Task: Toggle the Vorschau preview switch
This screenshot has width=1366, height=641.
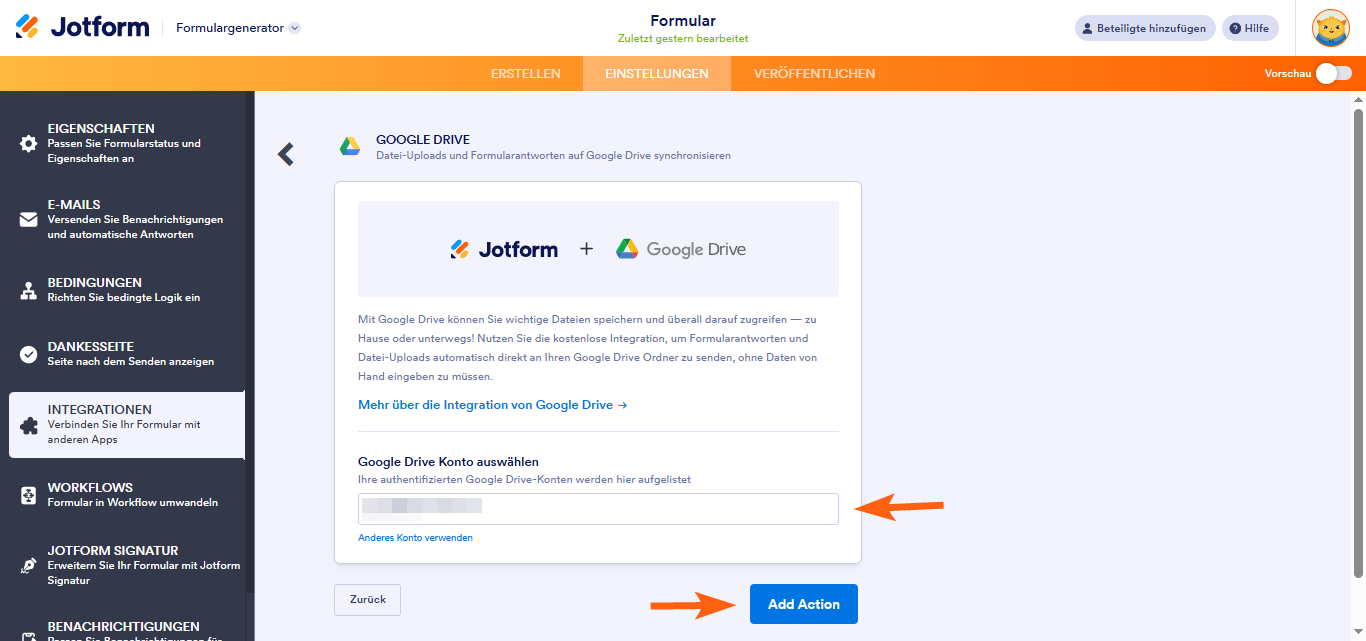Action: click(x=1334, y=73)
